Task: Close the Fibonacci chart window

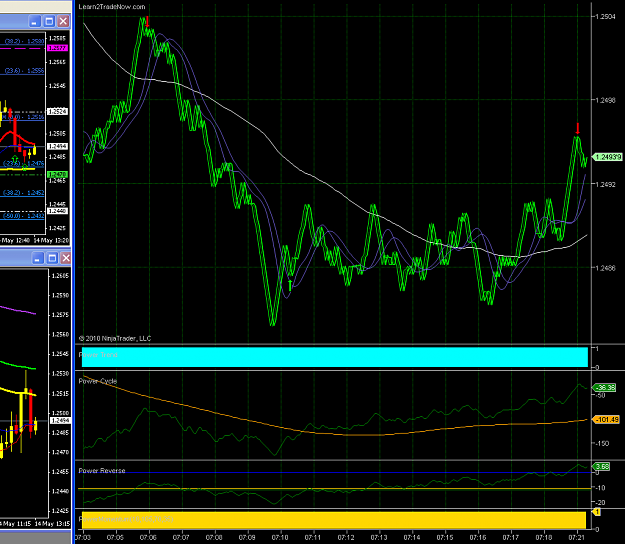Action: coord(63,21)
